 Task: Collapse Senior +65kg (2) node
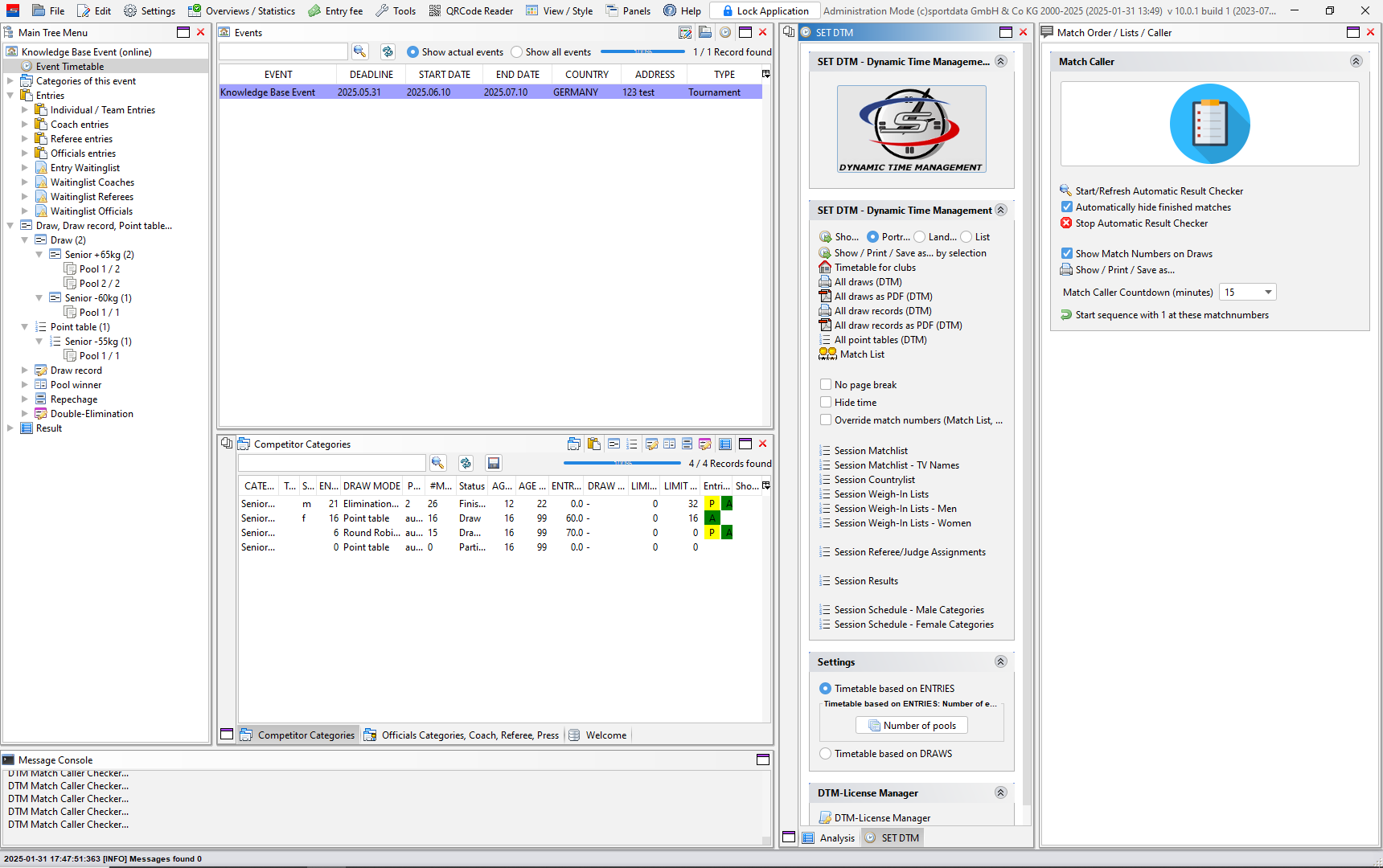39,254
